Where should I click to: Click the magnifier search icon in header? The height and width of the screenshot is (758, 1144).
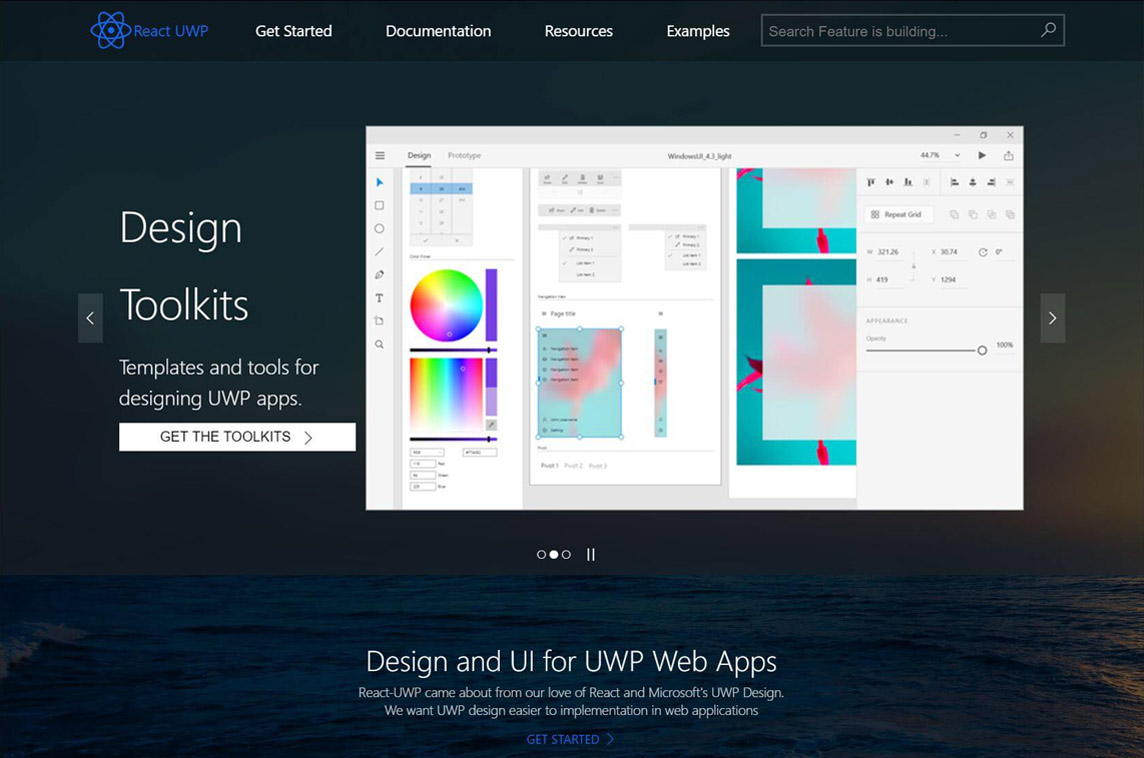tap(1048, 30)
